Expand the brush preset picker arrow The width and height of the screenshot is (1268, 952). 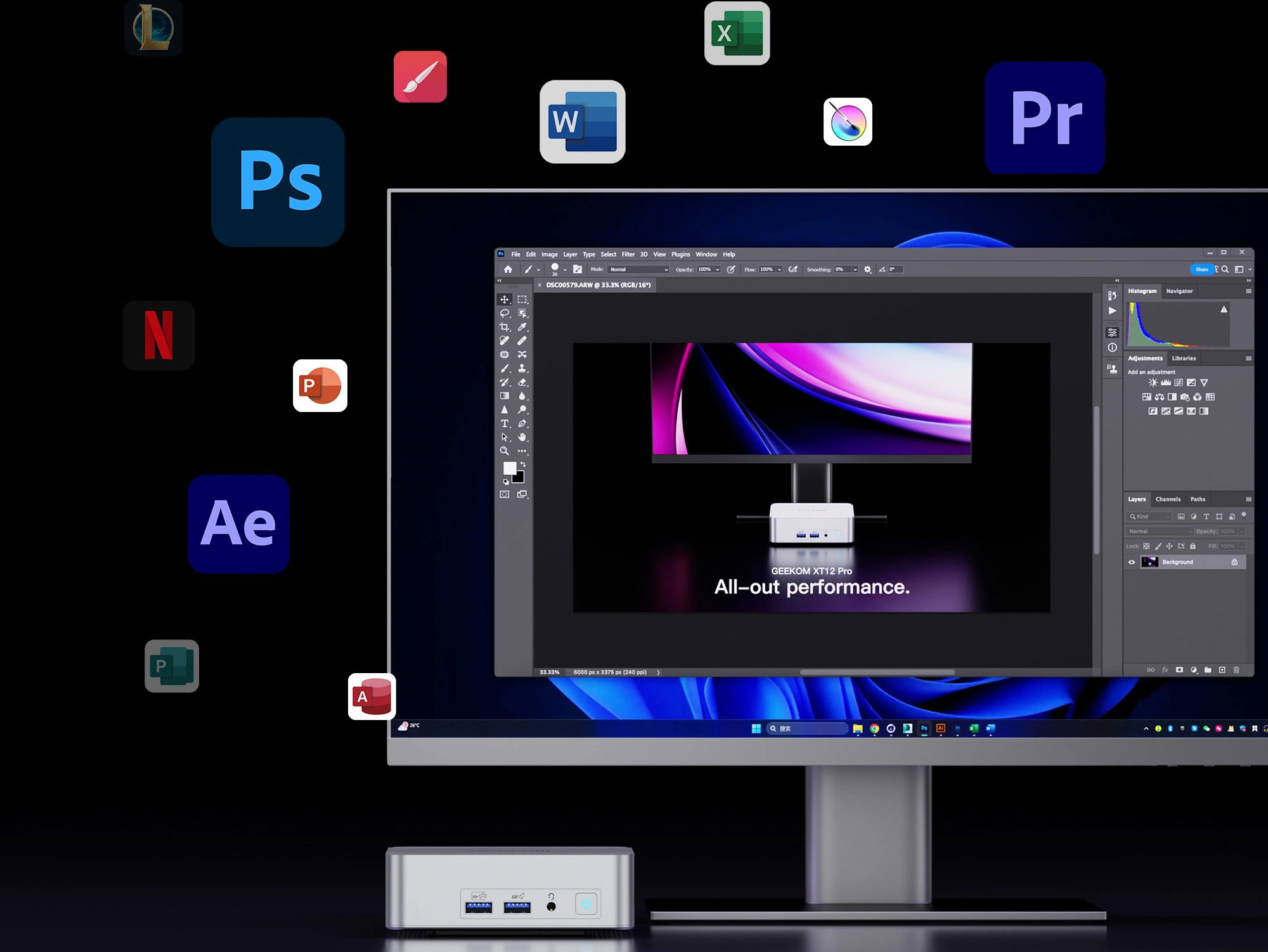point(565,270)
